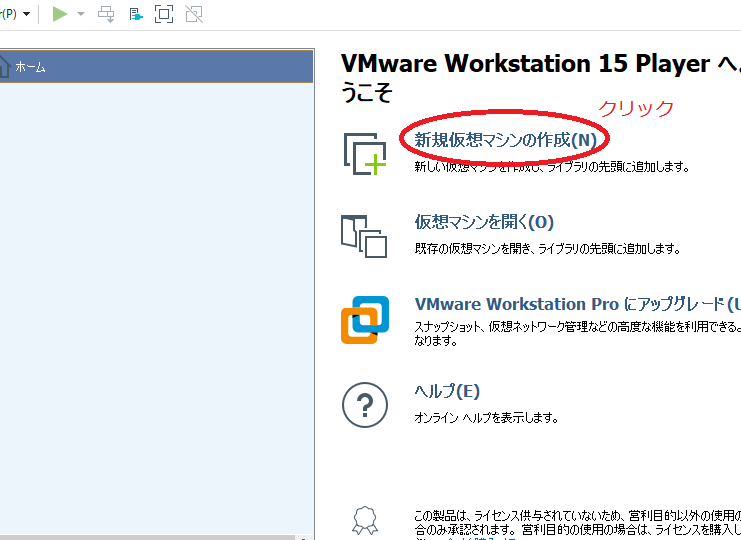Click the この製品は、ライセンス供与されていない notice text

pyautogui.click(x=577, y=523)
